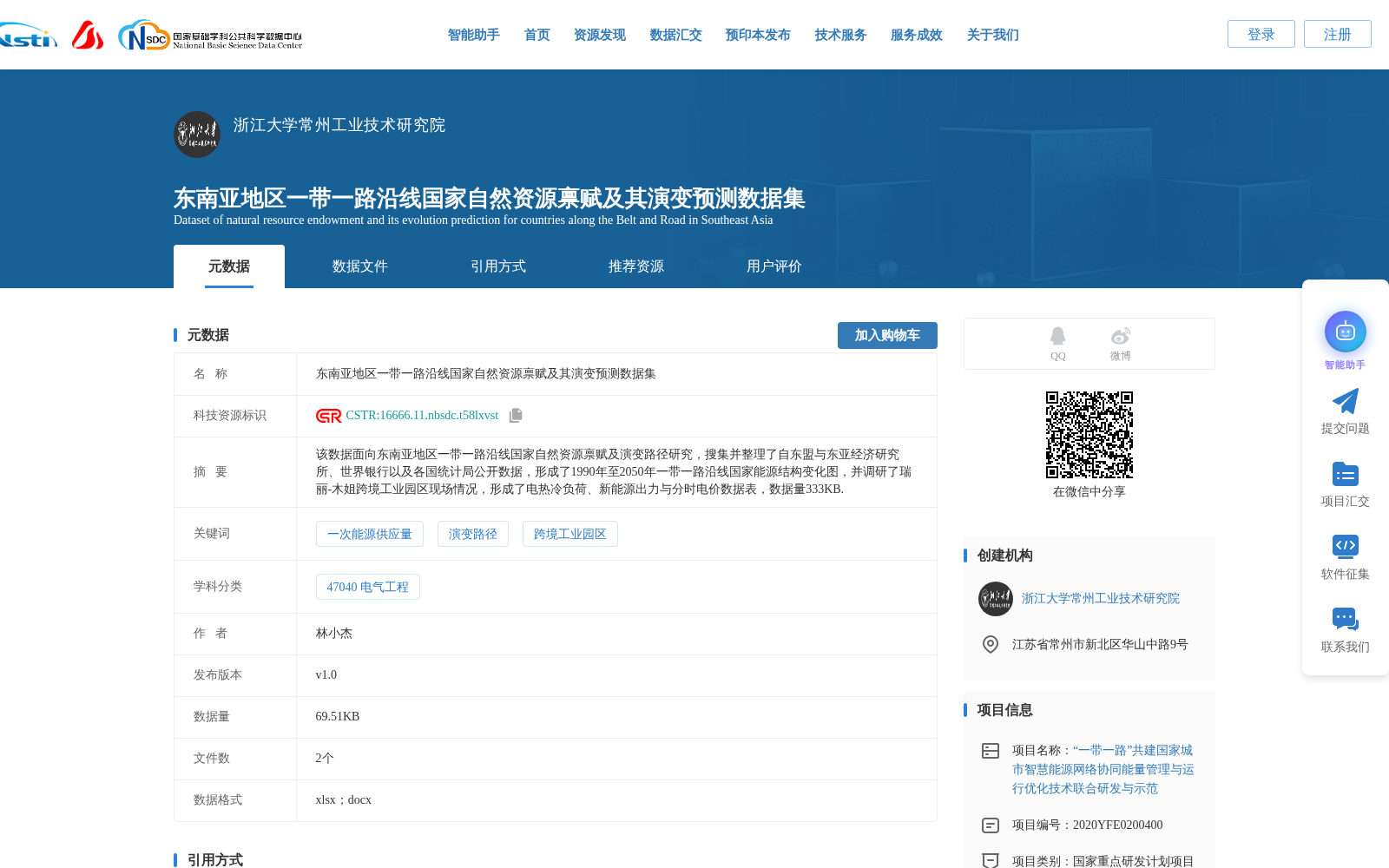
Task: Select the 元数据 tab
Action: (x=229, y=266)
